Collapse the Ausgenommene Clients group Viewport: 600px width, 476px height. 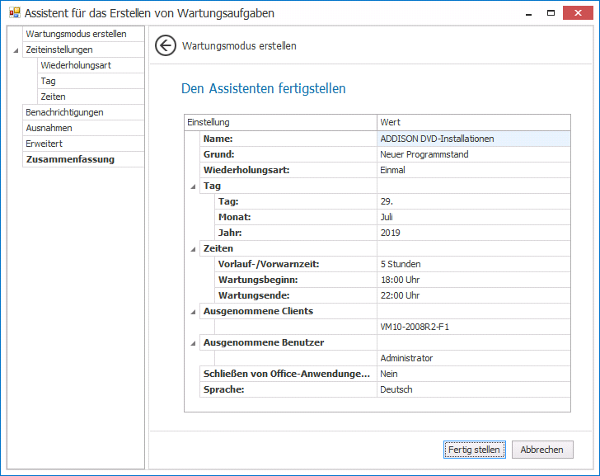193,312
